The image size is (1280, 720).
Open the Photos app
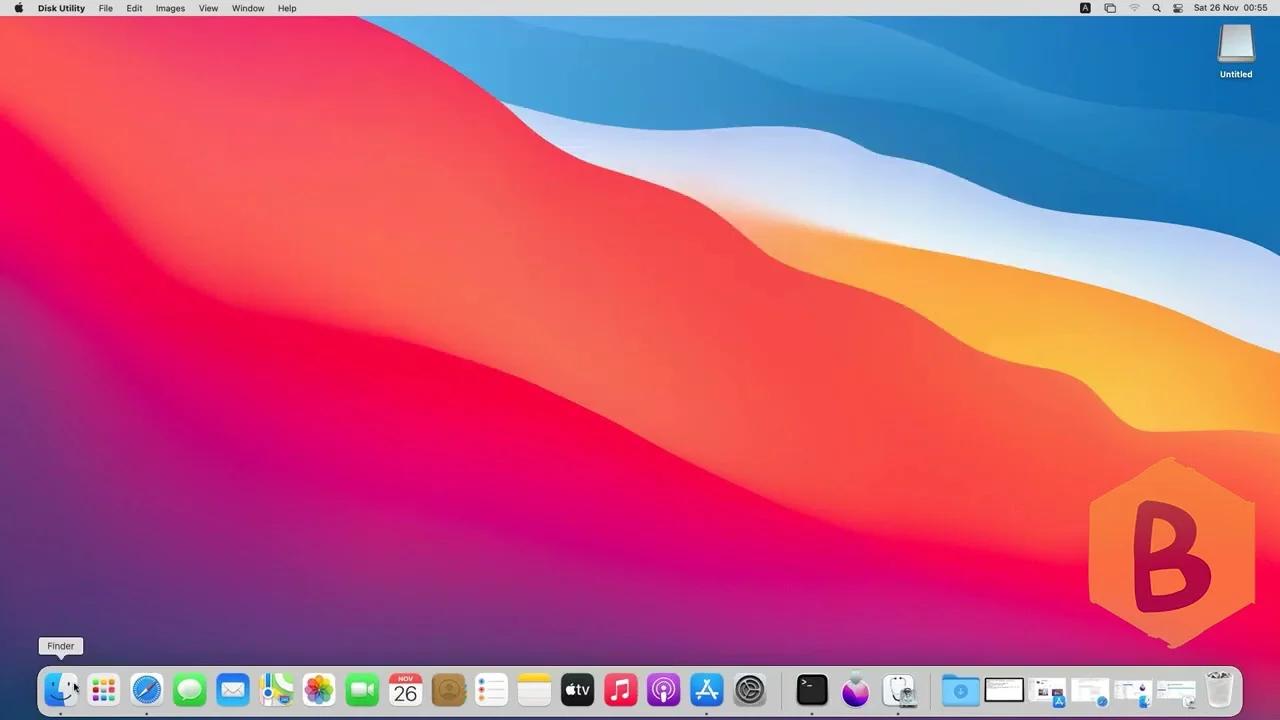(x=318, y=689)
